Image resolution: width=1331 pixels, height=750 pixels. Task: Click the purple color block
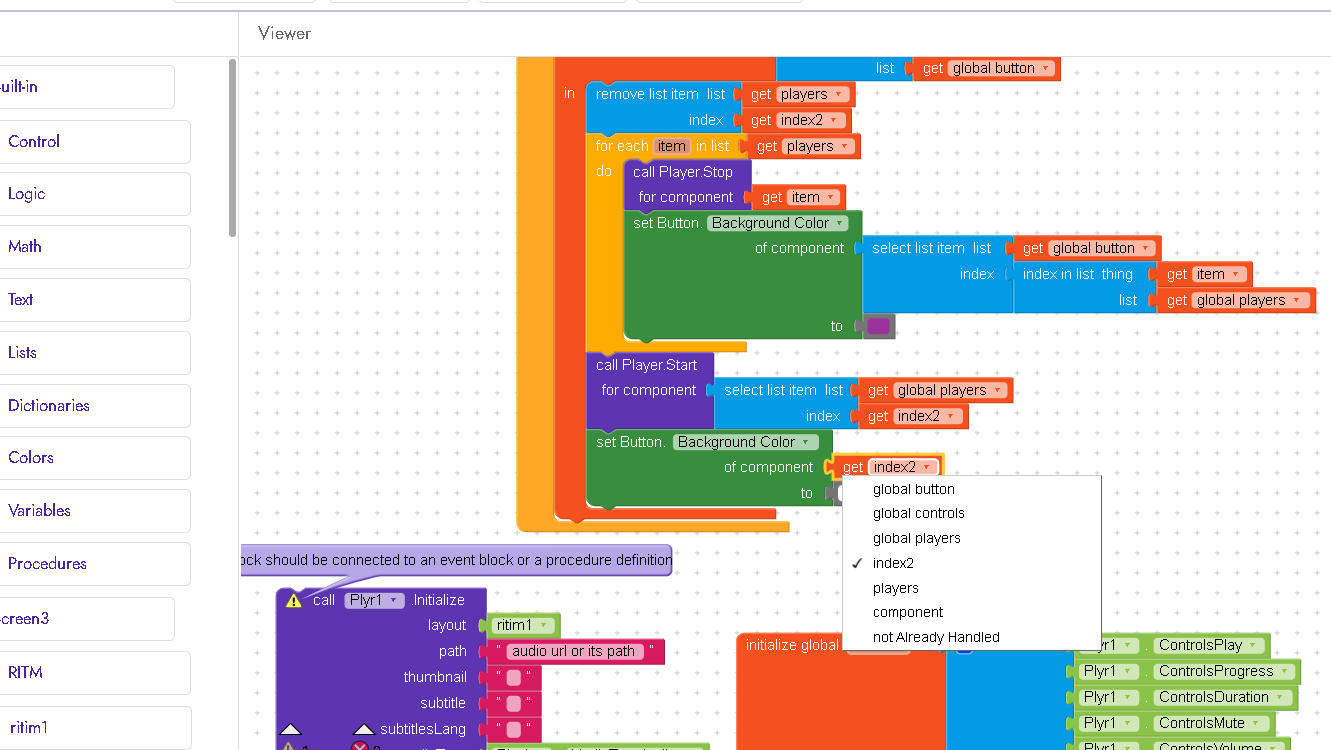click(879, 326)
